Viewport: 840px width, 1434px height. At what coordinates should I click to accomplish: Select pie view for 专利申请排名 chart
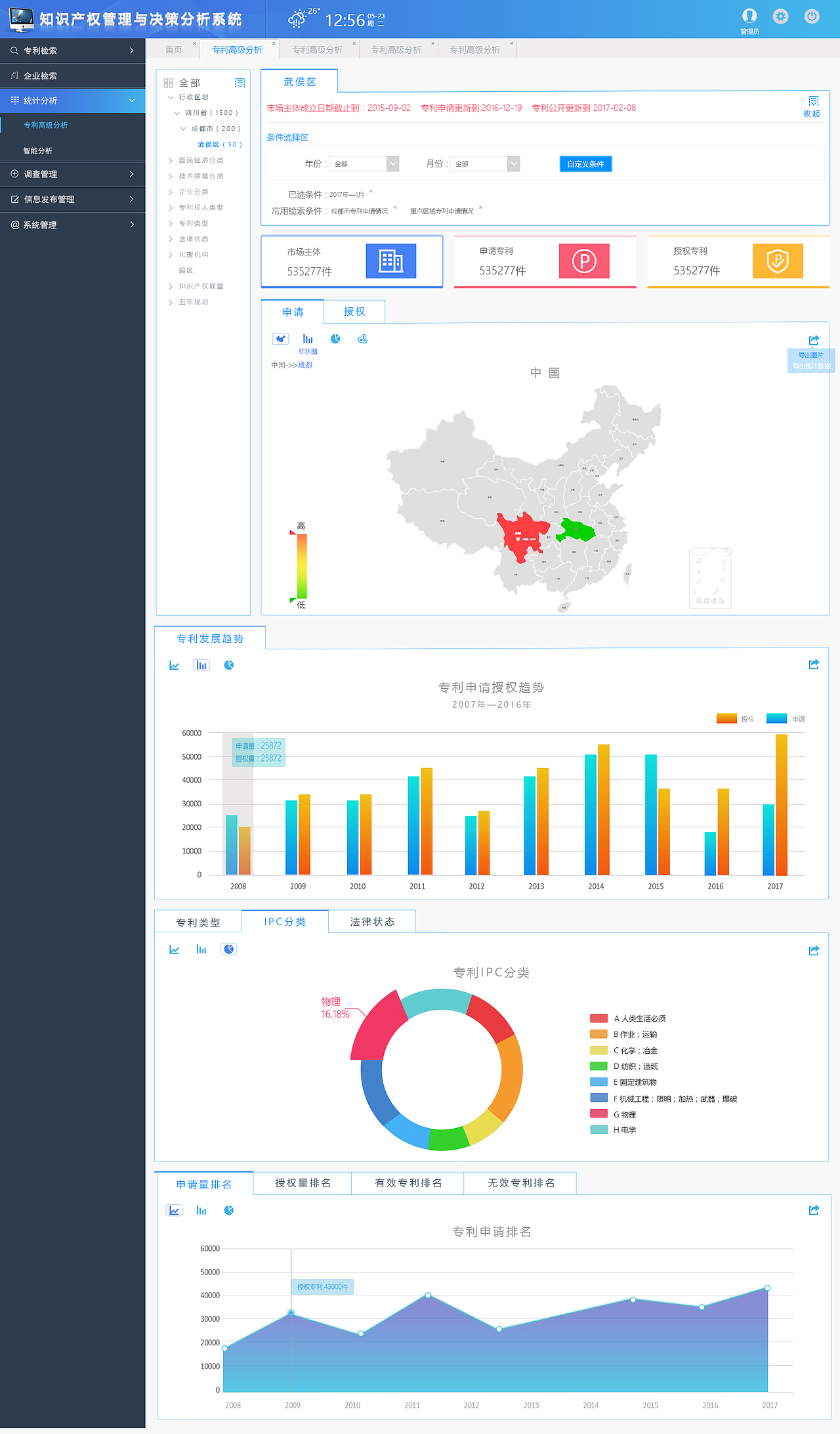229,1210
